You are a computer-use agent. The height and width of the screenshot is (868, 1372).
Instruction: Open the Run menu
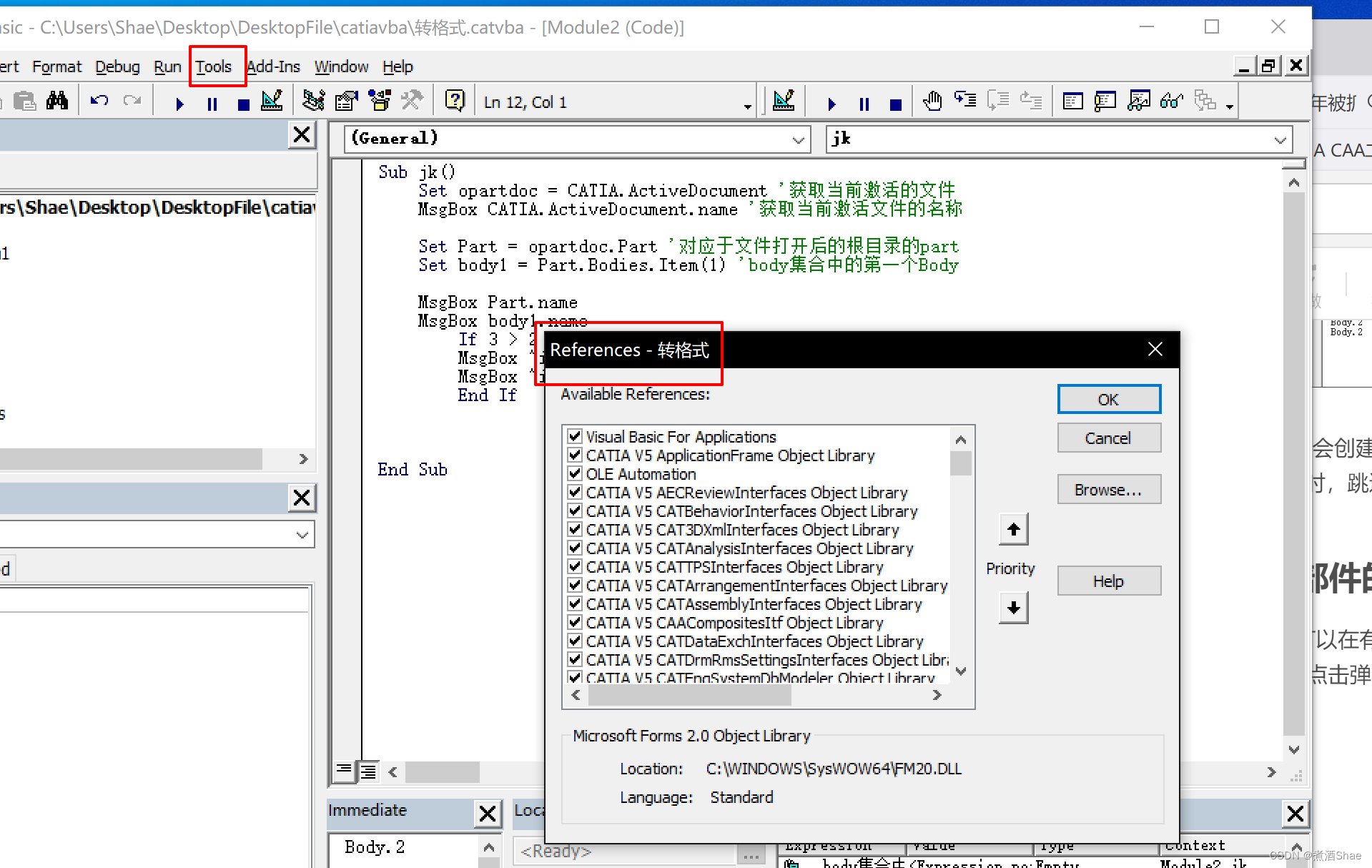pyautogui.click(x=168, y=66)
